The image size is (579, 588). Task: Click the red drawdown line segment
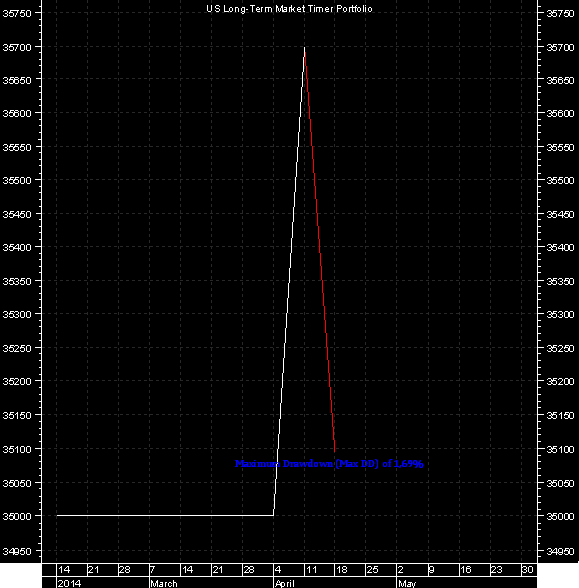pos(319,251)
